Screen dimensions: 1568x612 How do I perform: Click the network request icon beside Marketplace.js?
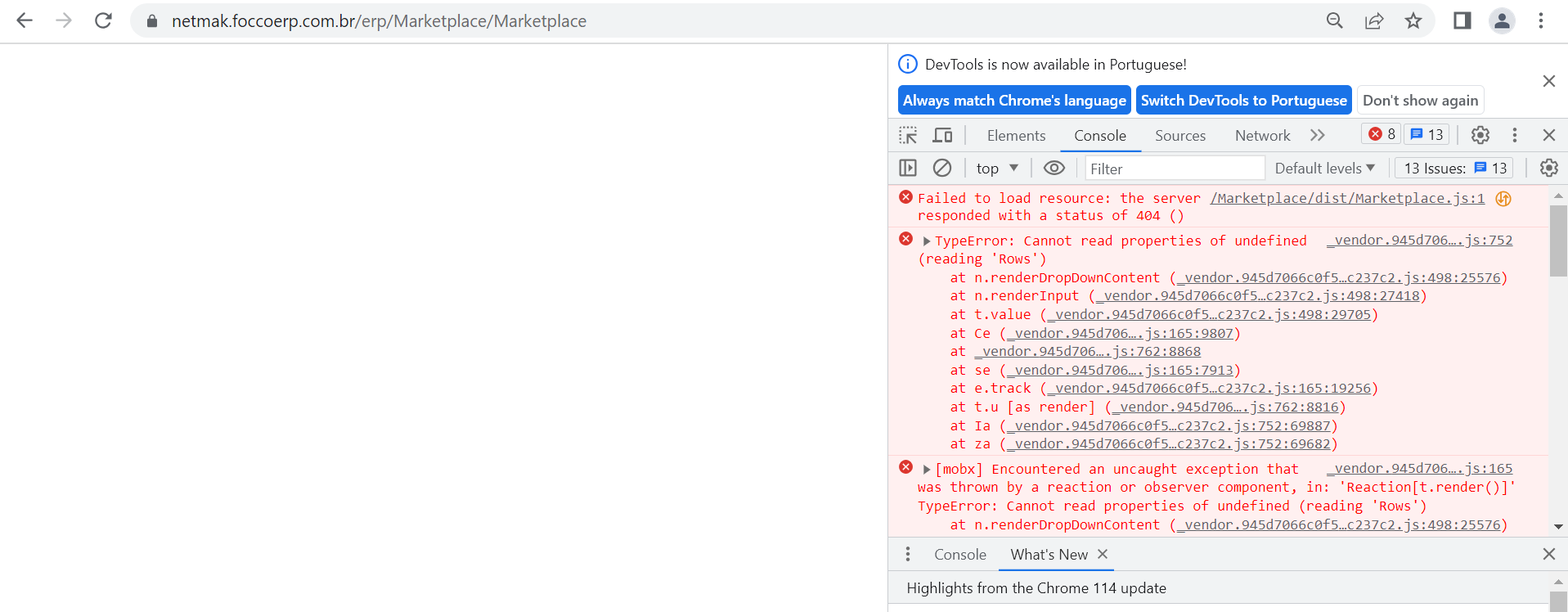(1503, 199)
